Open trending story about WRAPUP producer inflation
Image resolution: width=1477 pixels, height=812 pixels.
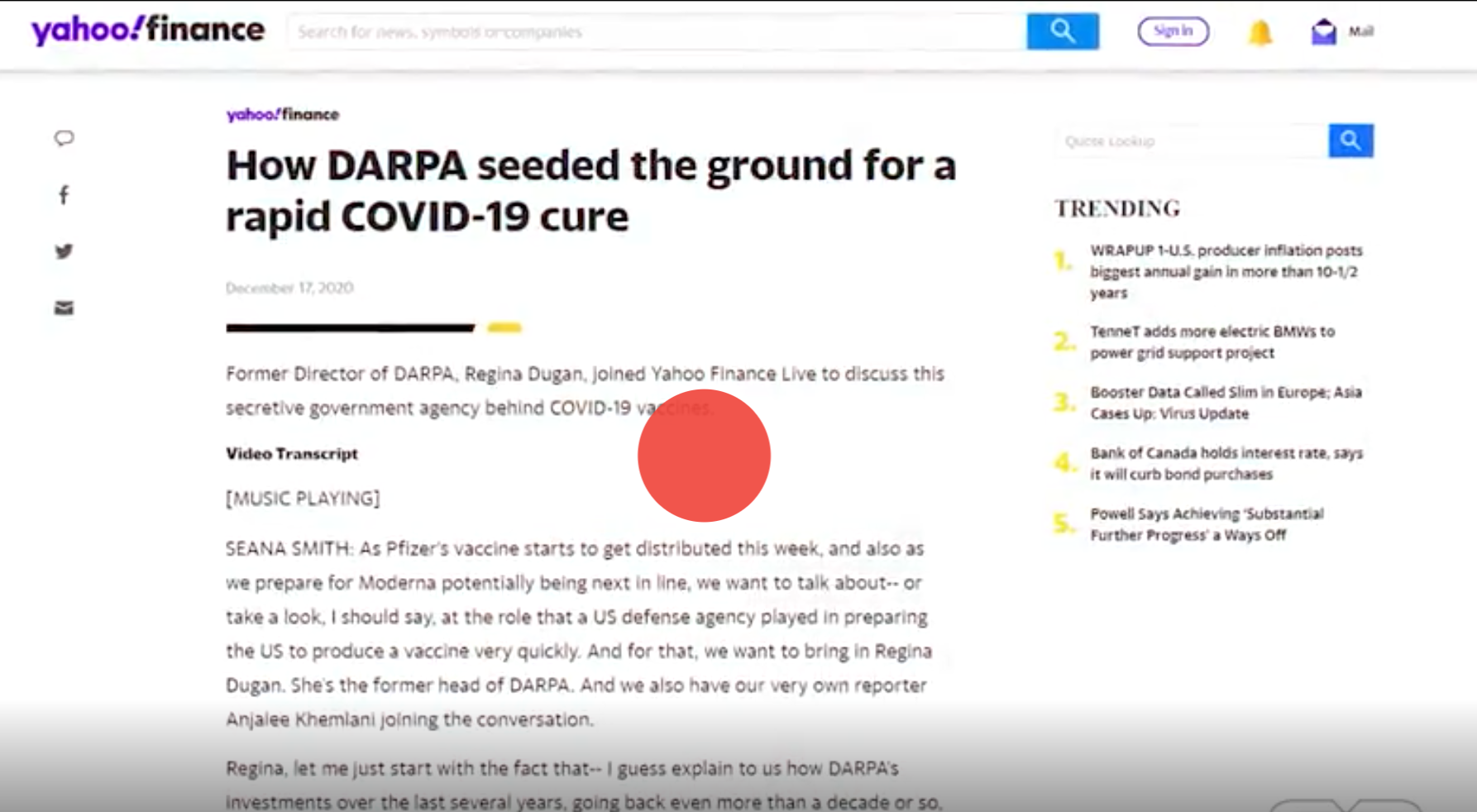pyautogui.click(x=1226, y=271)
